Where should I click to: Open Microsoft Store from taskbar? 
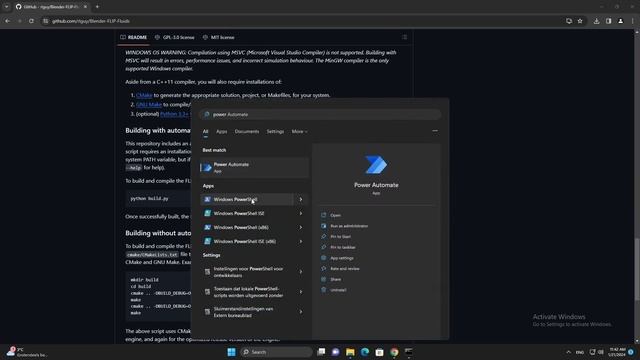pyautogui.click(x=380, y=352)
